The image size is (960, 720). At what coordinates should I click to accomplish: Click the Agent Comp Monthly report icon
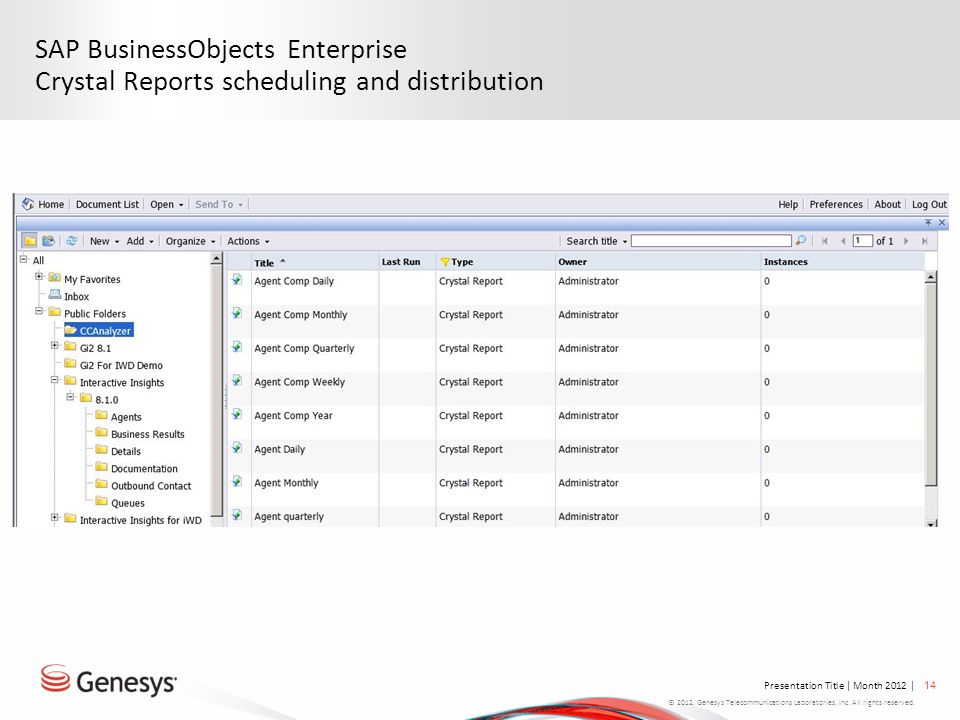point(237,313)
